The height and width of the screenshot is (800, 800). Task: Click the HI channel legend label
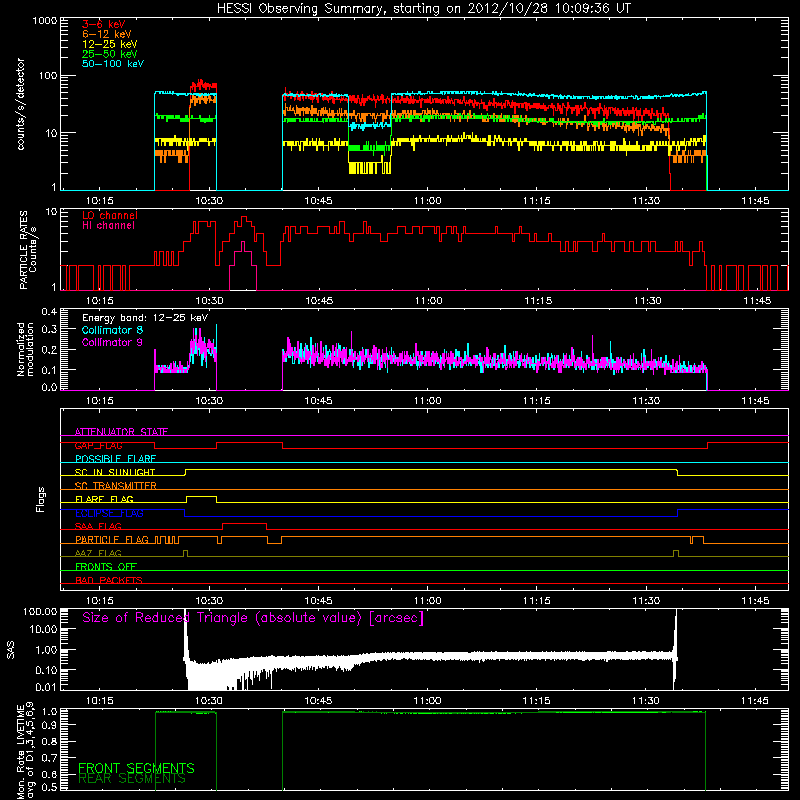pos(109,226)
